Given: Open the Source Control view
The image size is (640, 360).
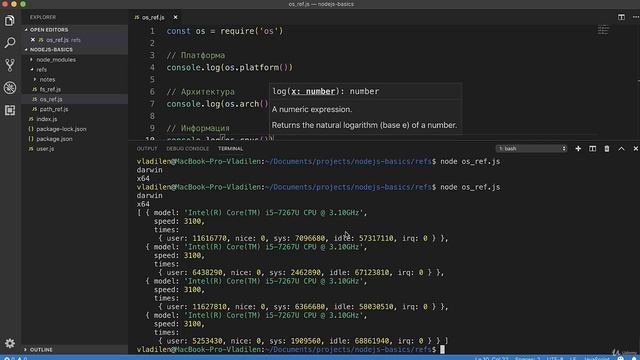Looking at the screenshot, I should [10, 65].
